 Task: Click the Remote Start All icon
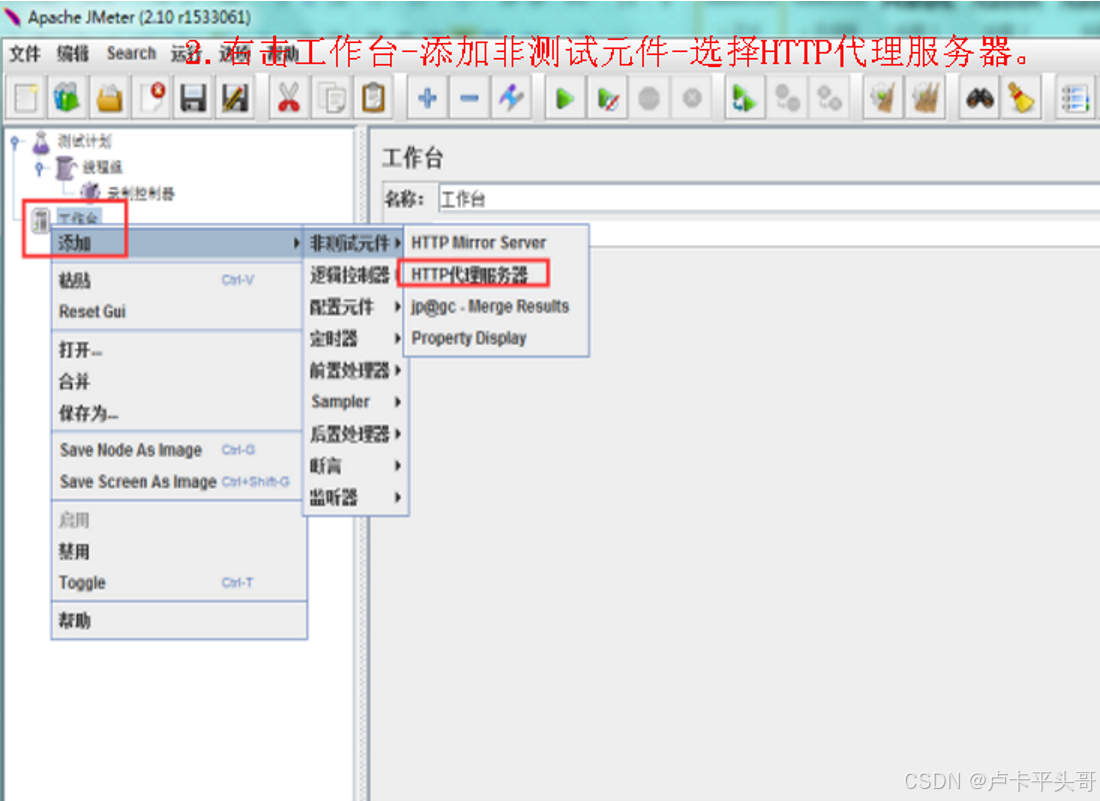[x=786, y=98]
